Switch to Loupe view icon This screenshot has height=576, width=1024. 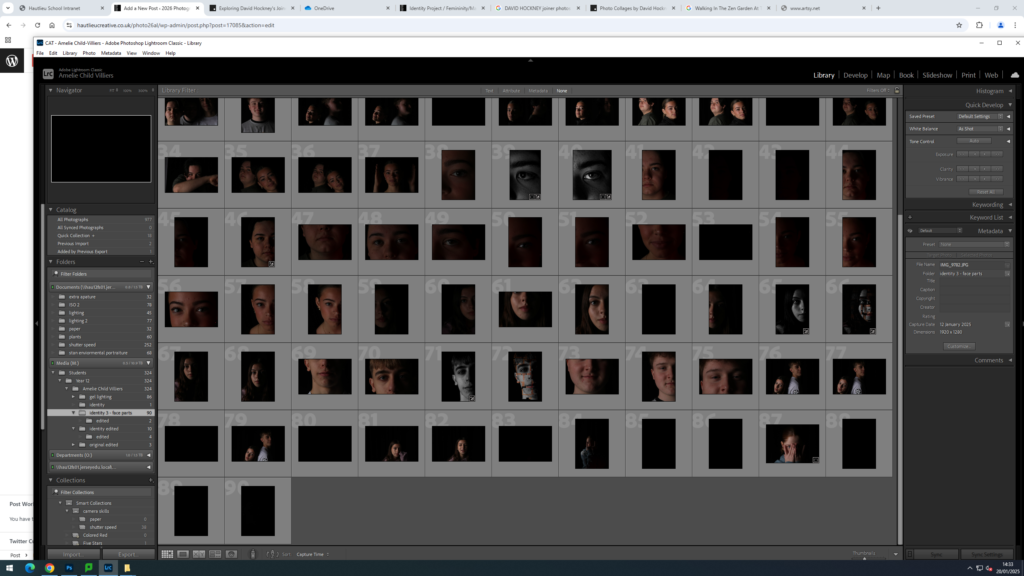[x=183, y=554]
